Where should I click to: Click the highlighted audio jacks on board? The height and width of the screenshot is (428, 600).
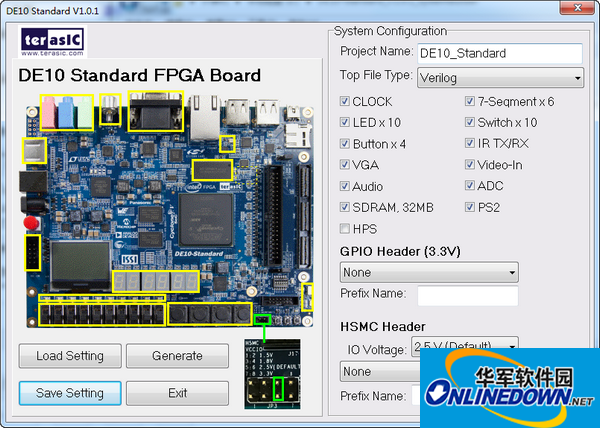(66, 113)
